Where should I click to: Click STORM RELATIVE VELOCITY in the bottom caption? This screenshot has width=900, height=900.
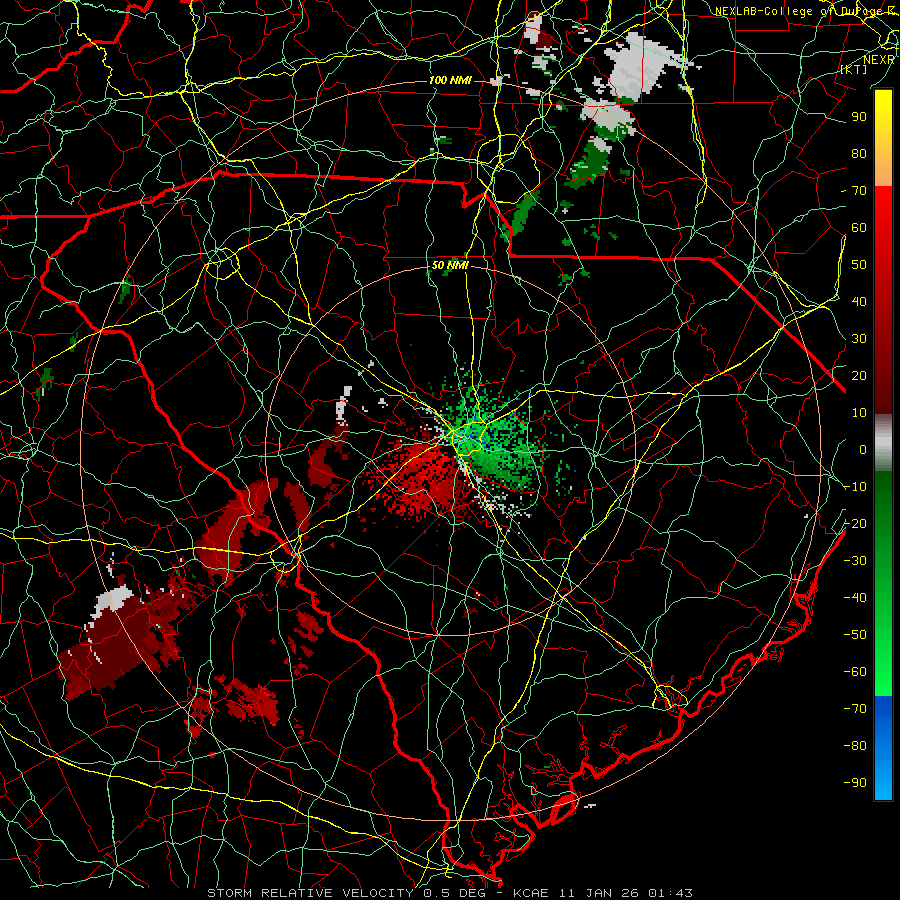[x=313, y=893]
